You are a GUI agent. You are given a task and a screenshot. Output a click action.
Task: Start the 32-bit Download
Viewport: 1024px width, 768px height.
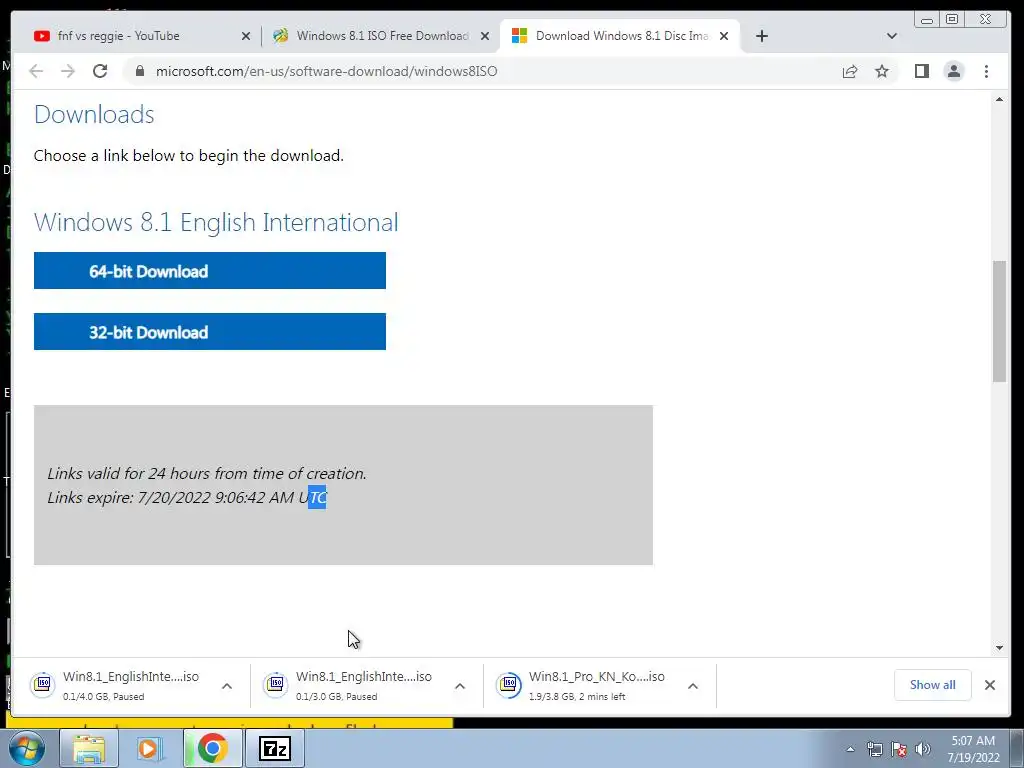(x=210, y=332)
